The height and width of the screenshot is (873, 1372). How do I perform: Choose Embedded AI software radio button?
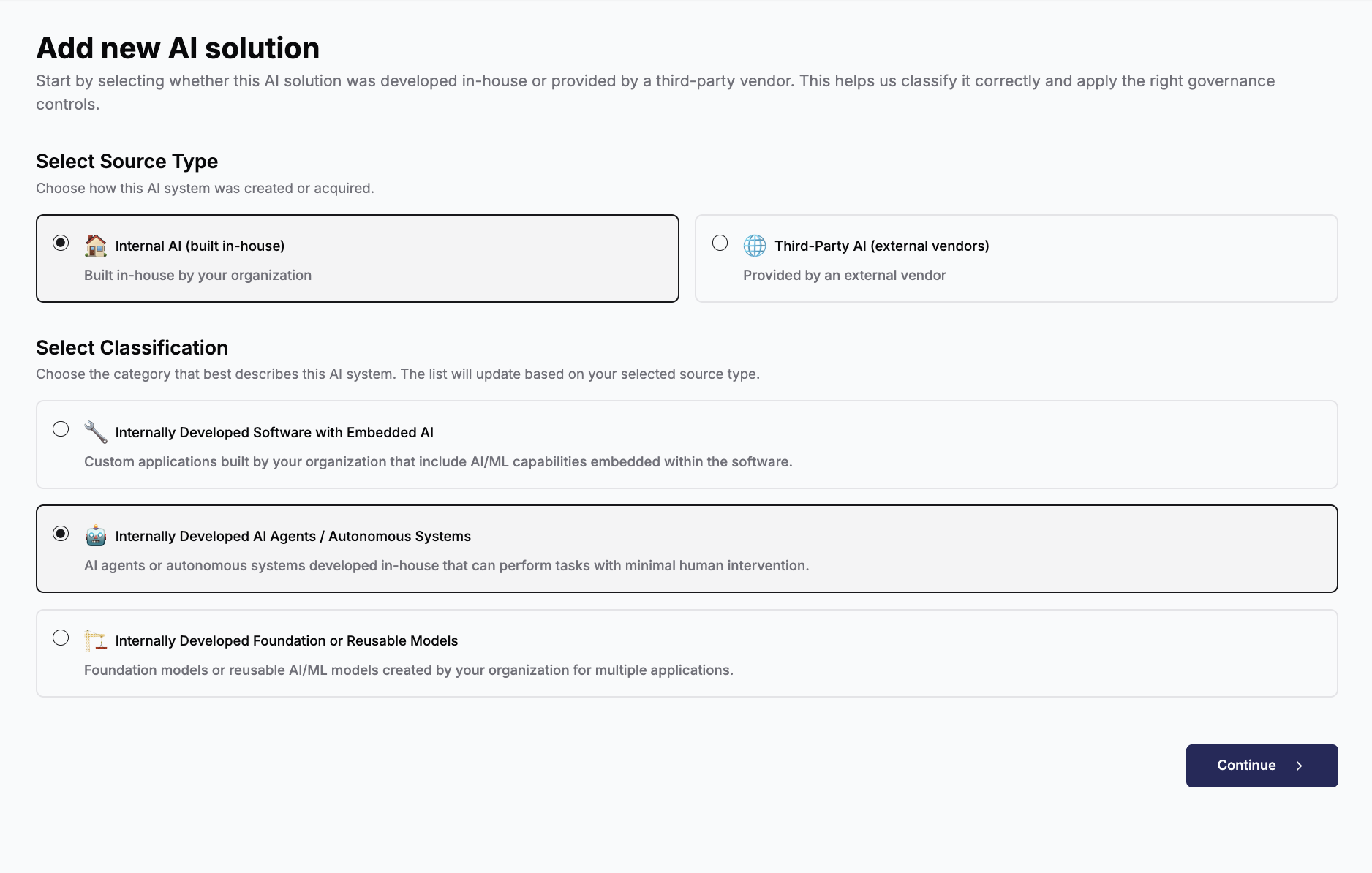(x=61, y=429)
